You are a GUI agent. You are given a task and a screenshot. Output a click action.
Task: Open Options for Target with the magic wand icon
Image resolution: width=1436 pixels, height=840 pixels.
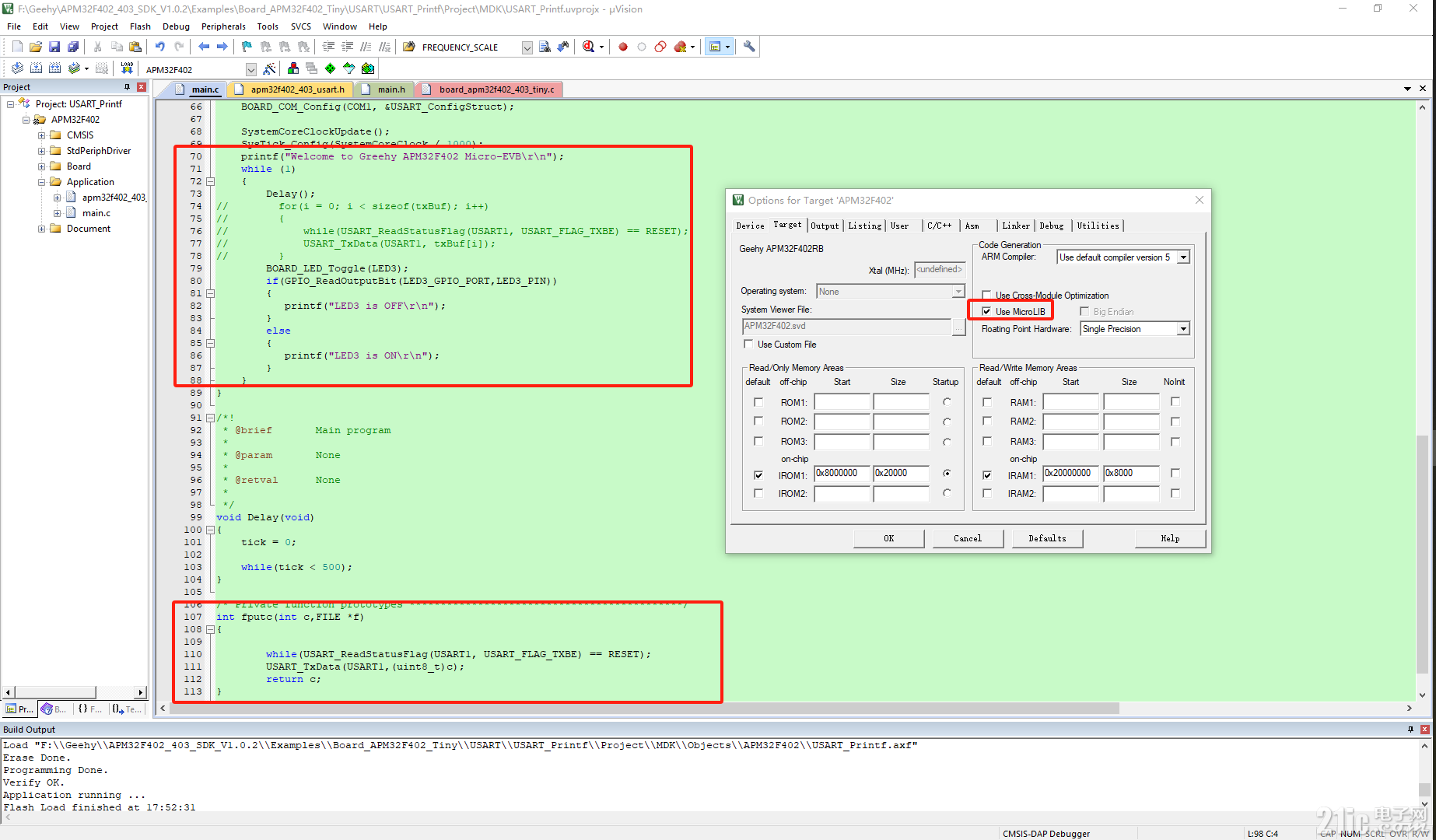tap(269, 68)
